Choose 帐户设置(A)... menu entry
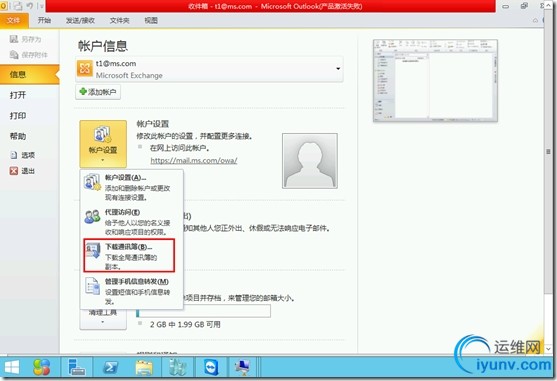Screen dimensions: 557x381 [131, 187]
